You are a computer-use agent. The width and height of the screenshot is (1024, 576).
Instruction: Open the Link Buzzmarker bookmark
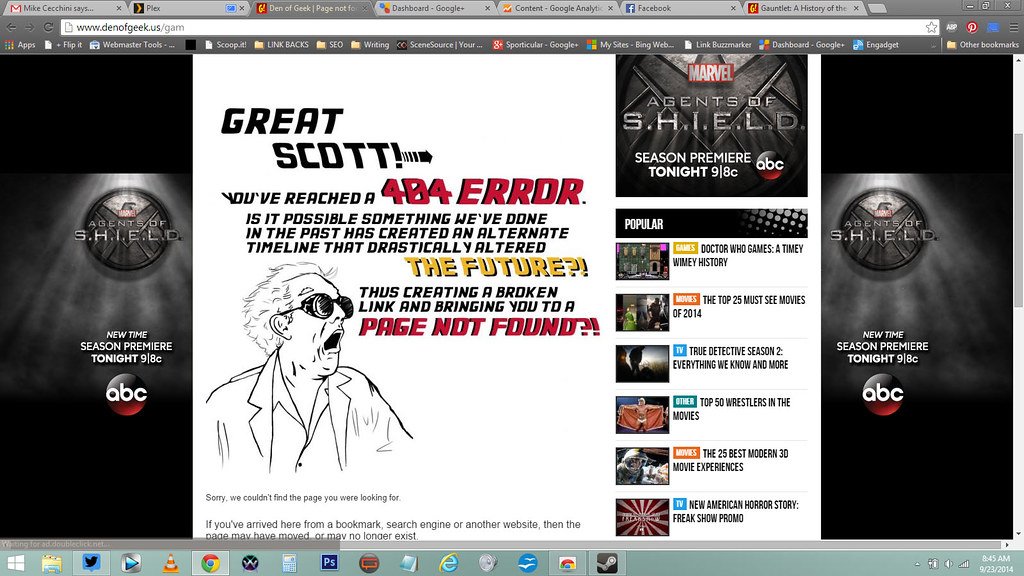[x=718, y=45]
